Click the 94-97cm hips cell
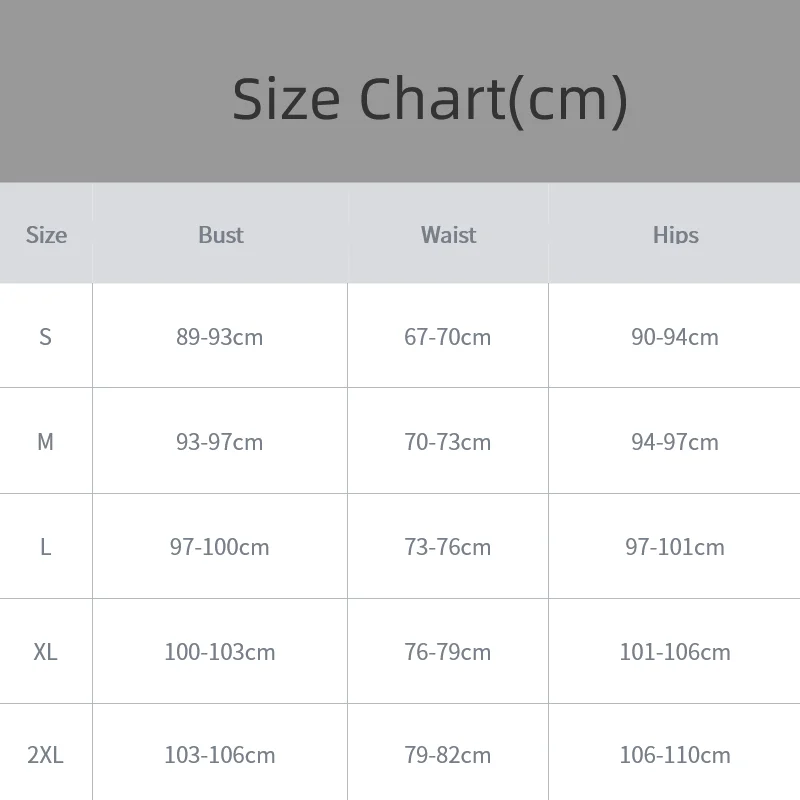The height and width of the screenshot is (800, 800). [x=675, y=442]
